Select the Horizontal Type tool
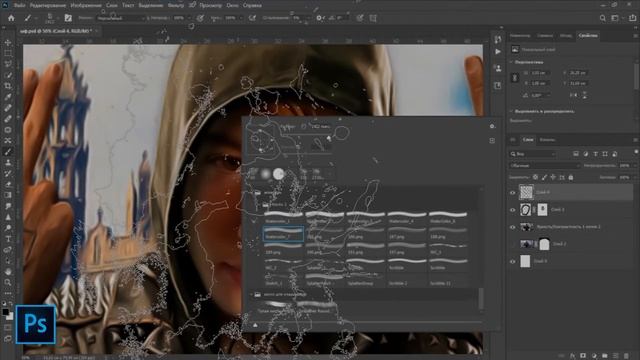The image size is (640, 360). pyautogui.click(x=8, y=239)
